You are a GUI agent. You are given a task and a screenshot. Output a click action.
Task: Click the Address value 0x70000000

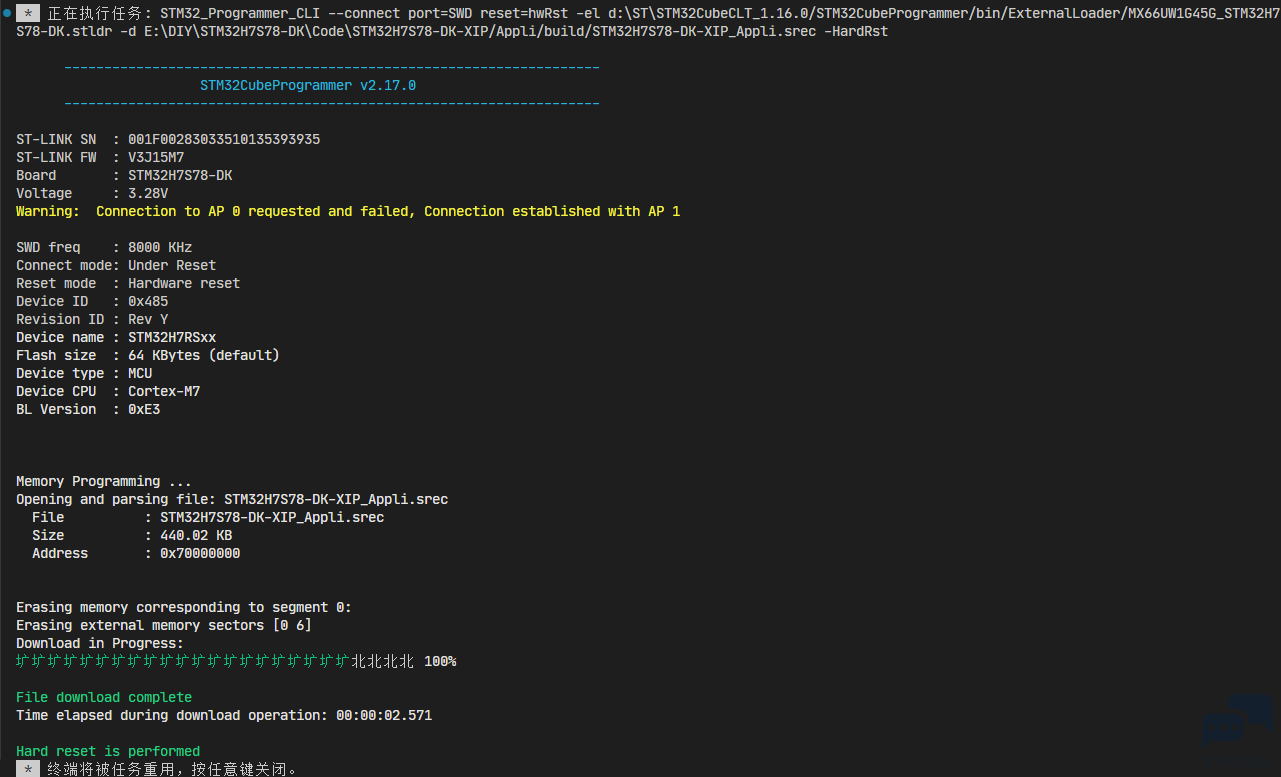[x=200, y=553]
